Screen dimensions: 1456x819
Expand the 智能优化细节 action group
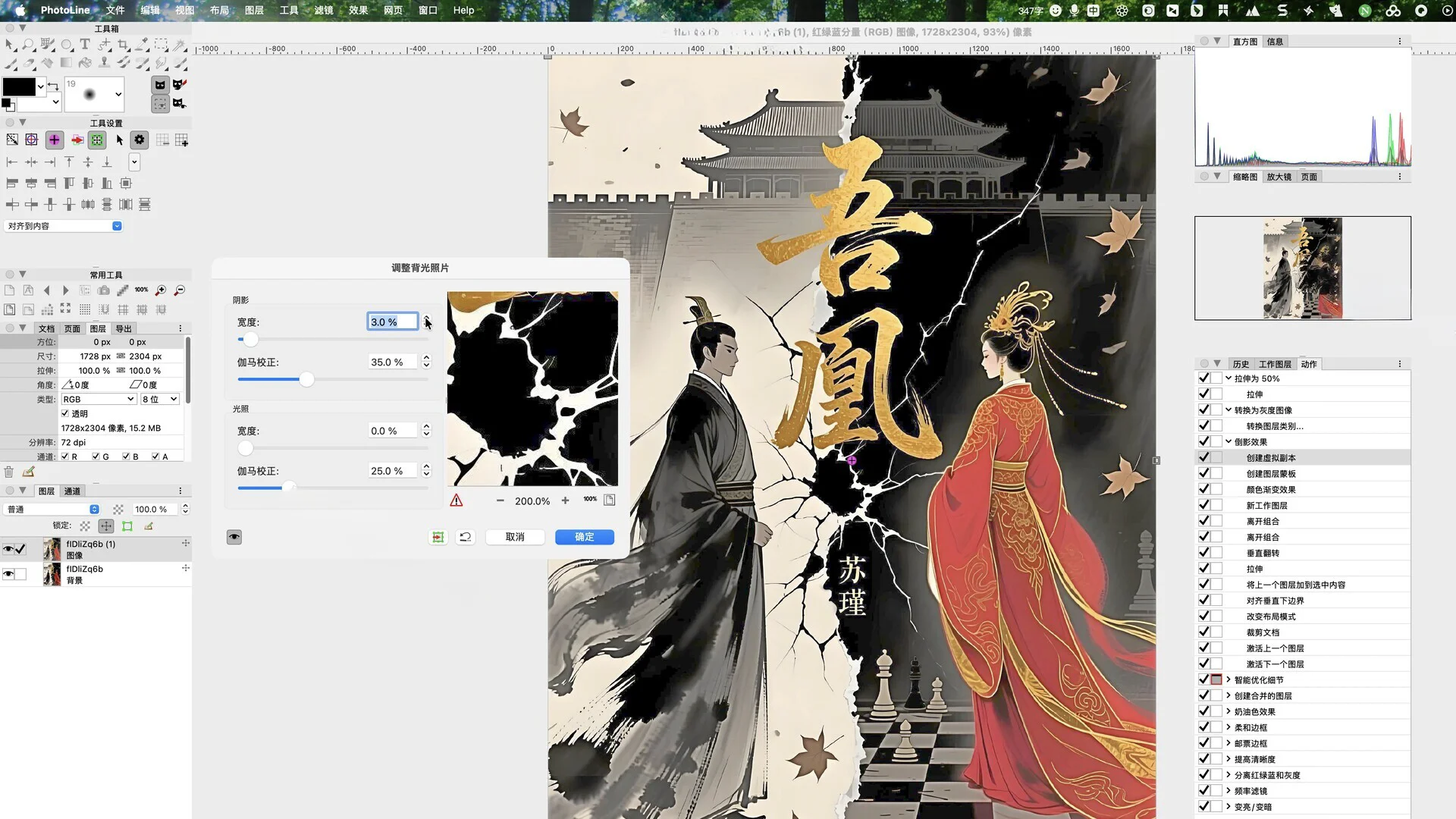coord(1228,679)
